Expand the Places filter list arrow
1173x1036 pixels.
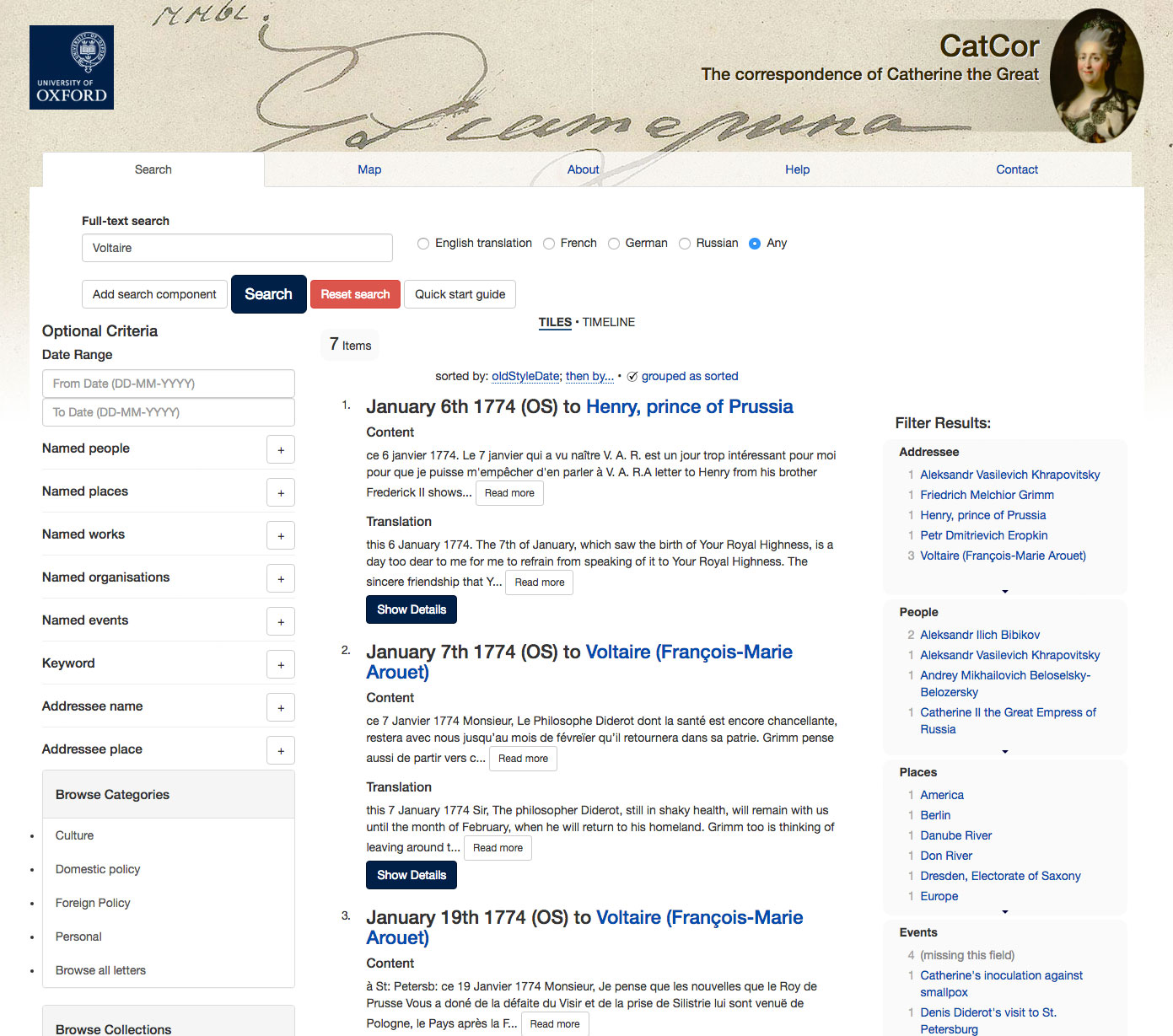[x=1004, y=911]
